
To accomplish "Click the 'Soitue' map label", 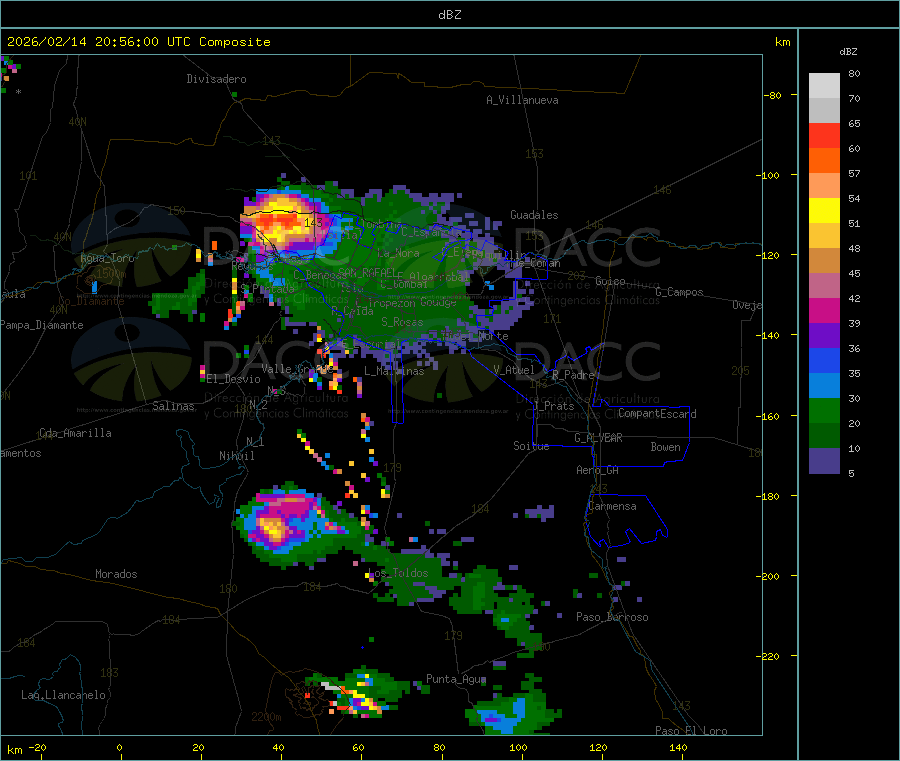I will (x=532, y=446).
